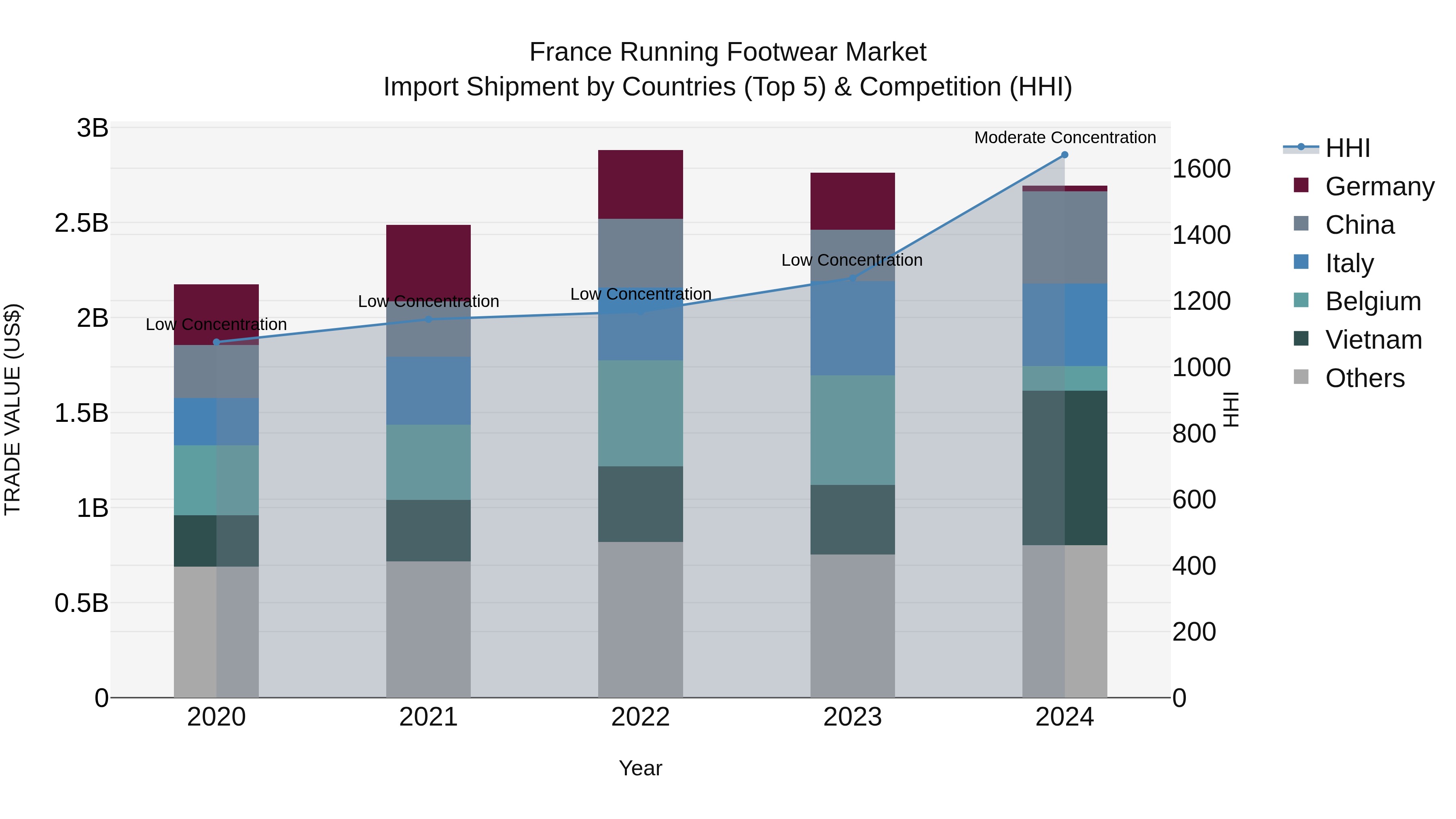Select the 2021 Others bar segment
The image size is (1456, 819).
[428, 630]
